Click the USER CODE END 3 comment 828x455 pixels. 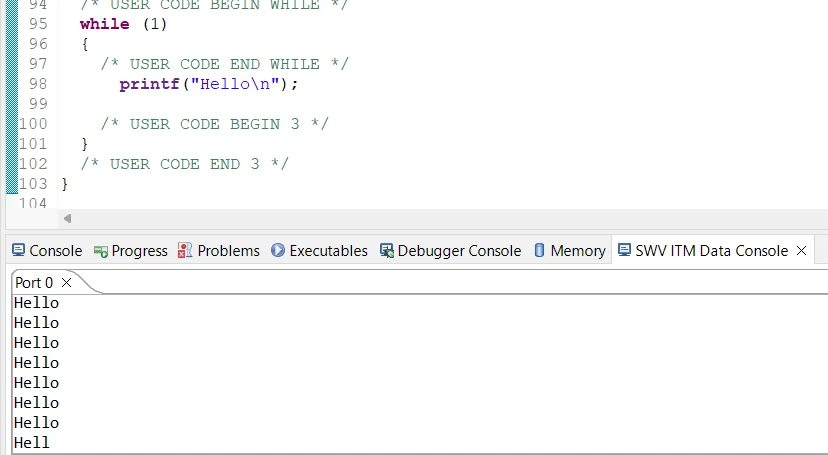click(x=185, y=164)
